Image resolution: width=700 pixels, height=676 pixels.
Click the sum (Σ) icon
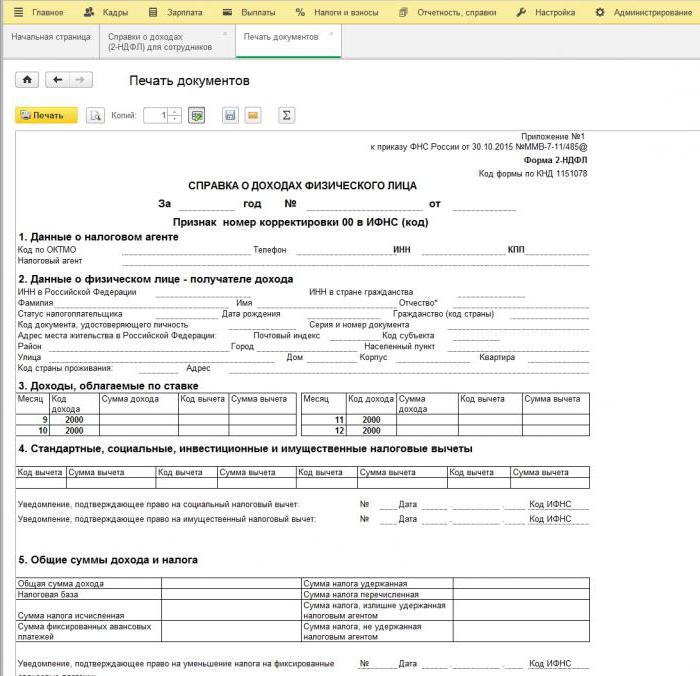(x=286, y=115)
